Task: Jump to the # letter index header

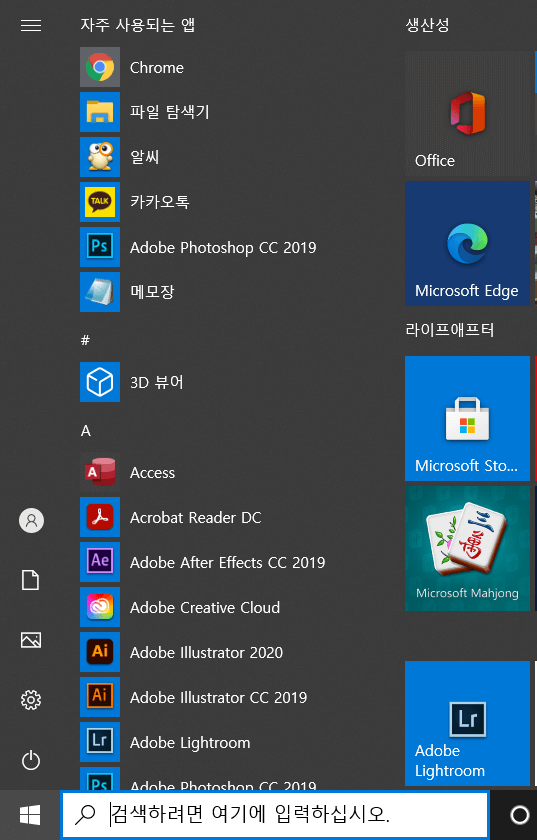Action: coord(85,340)
